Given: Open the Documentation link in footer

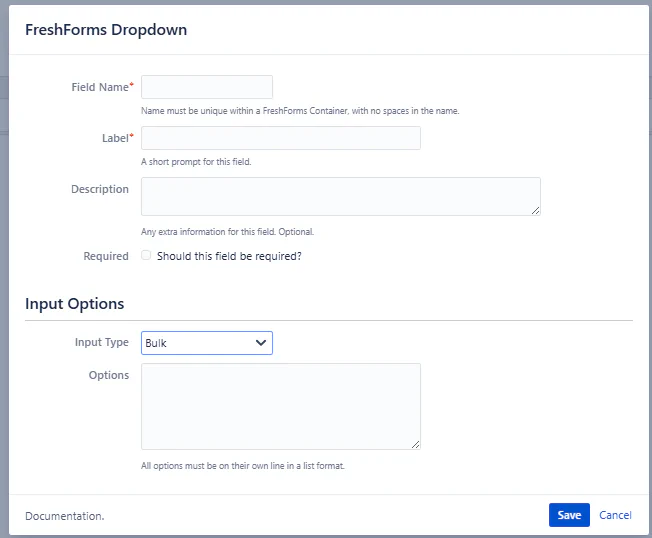Looking at the screenshot, I should click(x=64, y=516).
